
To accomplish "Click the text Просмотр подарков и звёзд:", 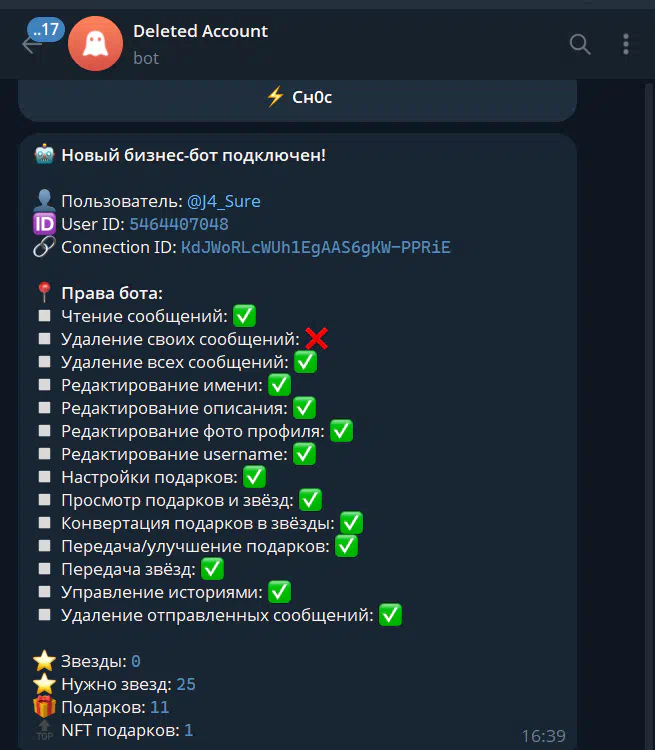I will coord(177,500).
